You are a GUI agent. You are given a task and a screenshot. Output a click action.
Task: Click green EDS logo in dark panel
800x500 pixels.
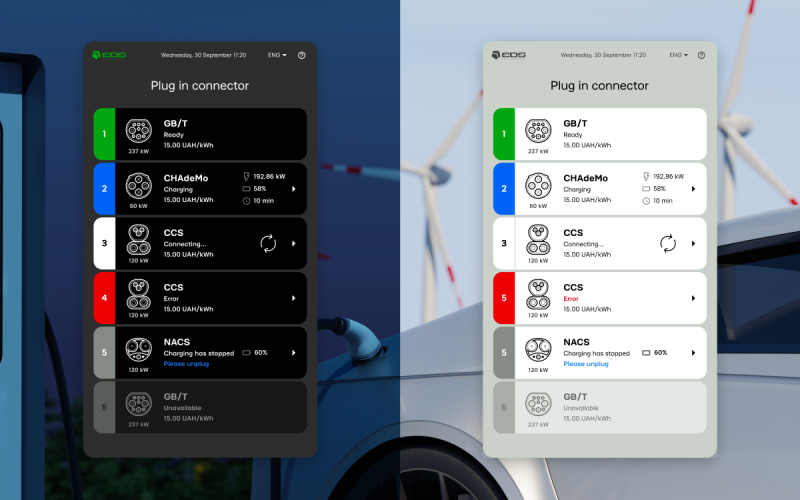109,55
